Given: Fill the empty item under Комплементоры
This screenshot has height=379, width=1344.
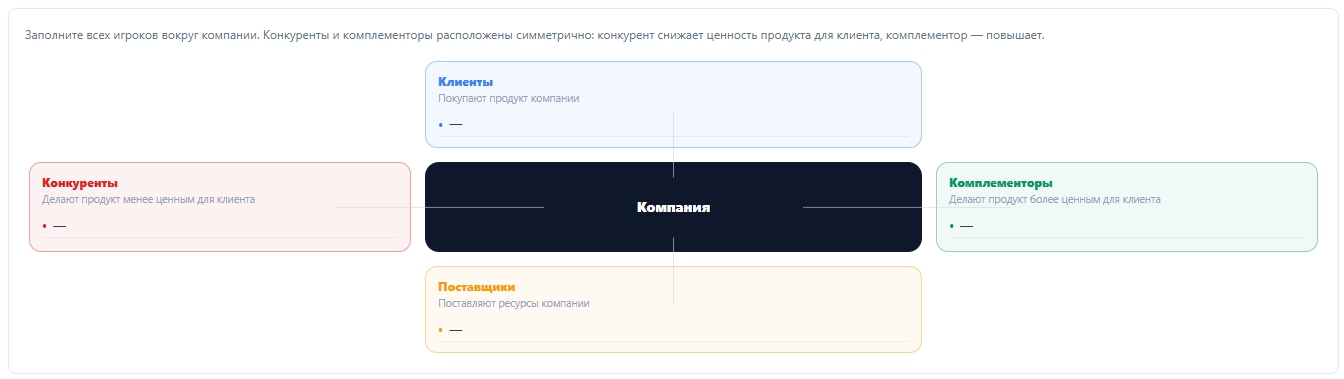Looking at the screenshot, I should tap(1127, 225).
